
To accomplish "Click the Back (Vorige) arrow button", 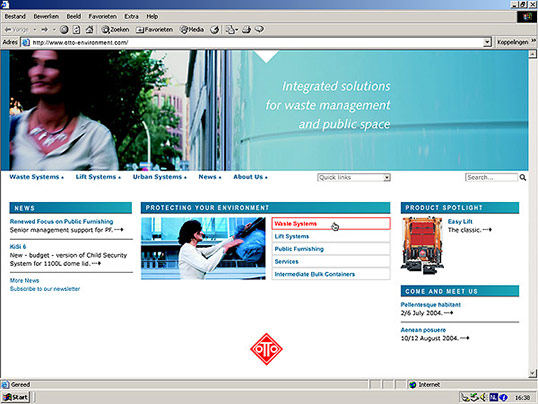I will click(16, 30).
